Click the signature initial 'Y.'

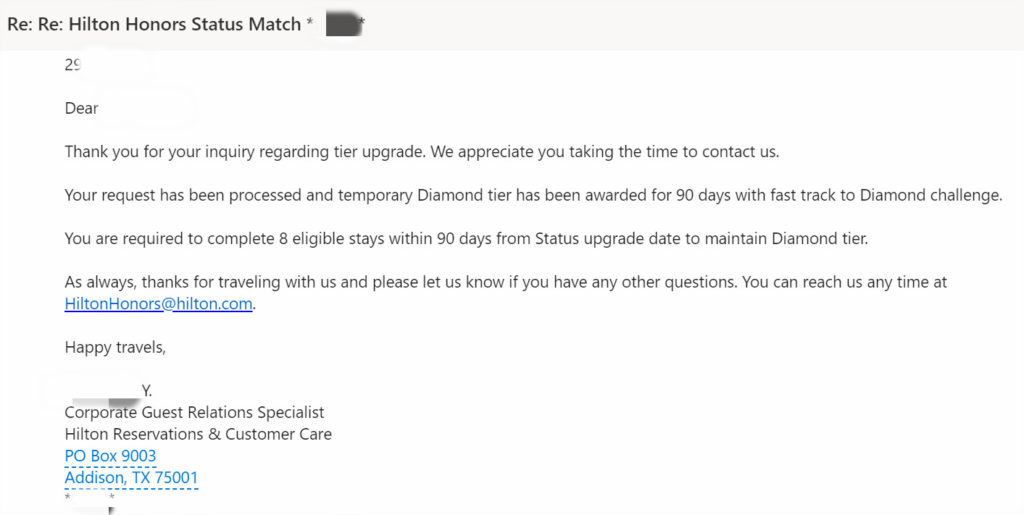(x=147, y=391)
